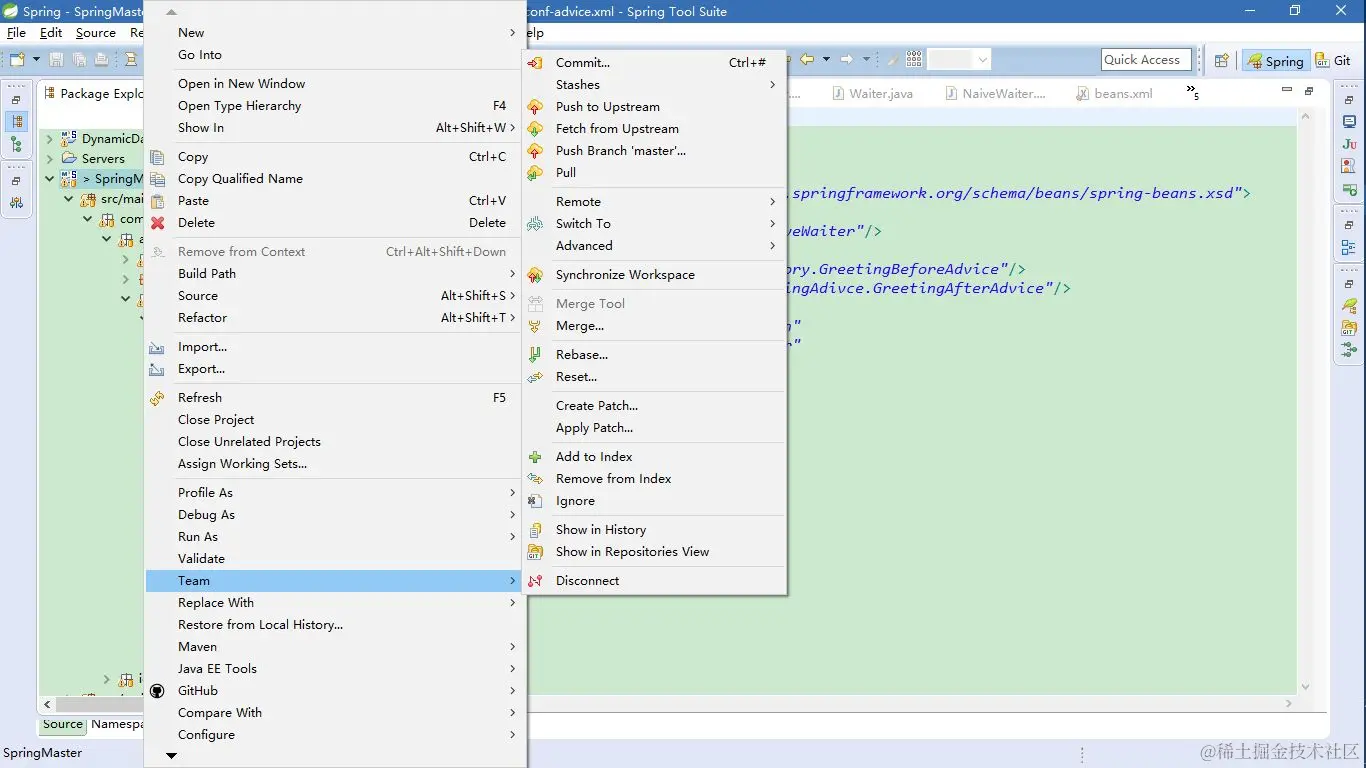The width and height of the screenshot is (1366, 768).
Task: Minimize the editor area view
Action: 1287,90
